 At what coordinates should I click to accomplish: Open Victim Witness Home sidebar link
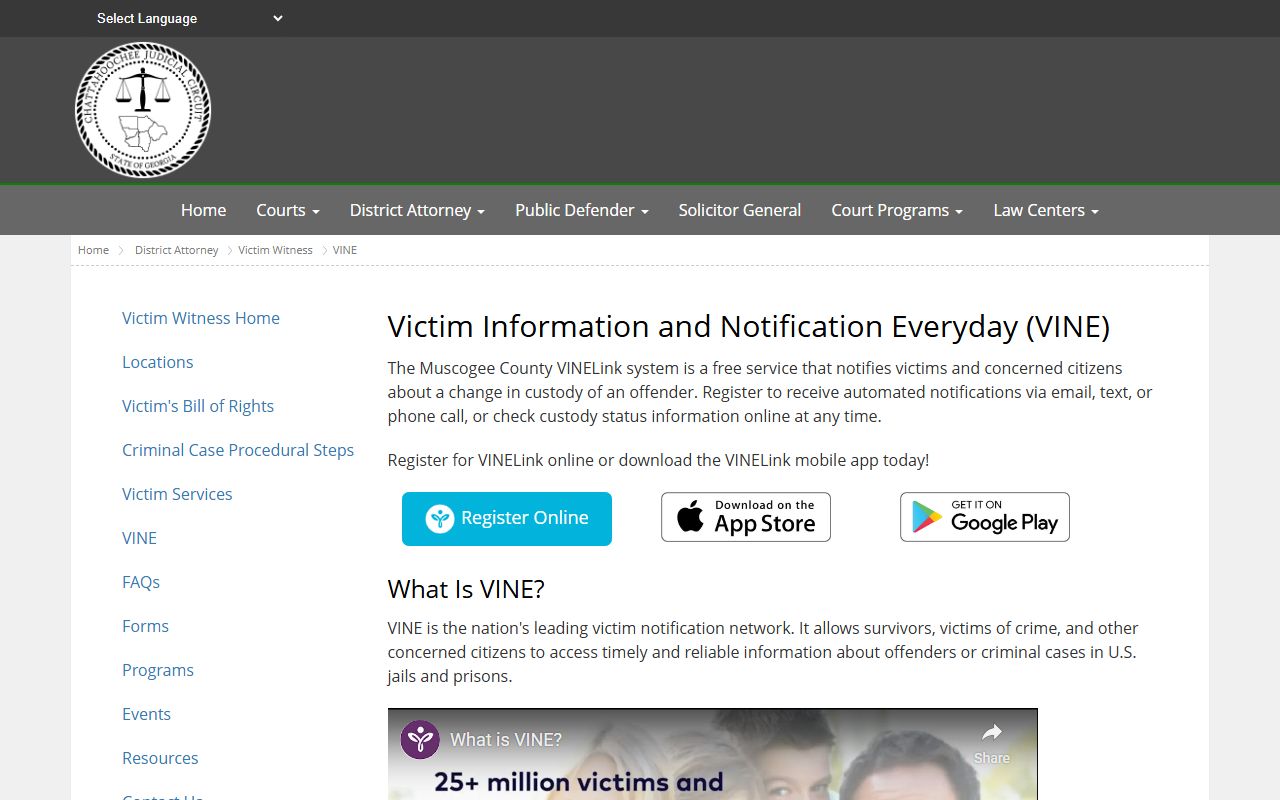point(201,318)
